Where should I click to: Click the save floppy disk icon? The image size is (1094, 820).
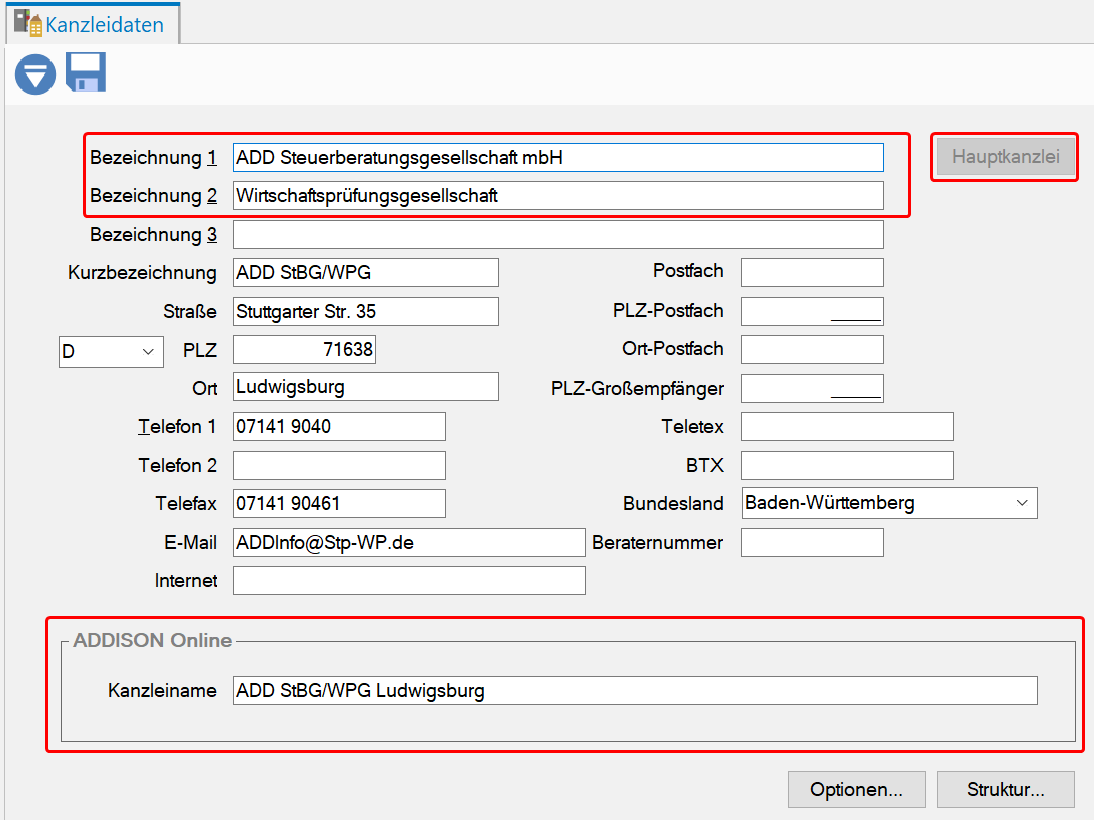[86, 72]
